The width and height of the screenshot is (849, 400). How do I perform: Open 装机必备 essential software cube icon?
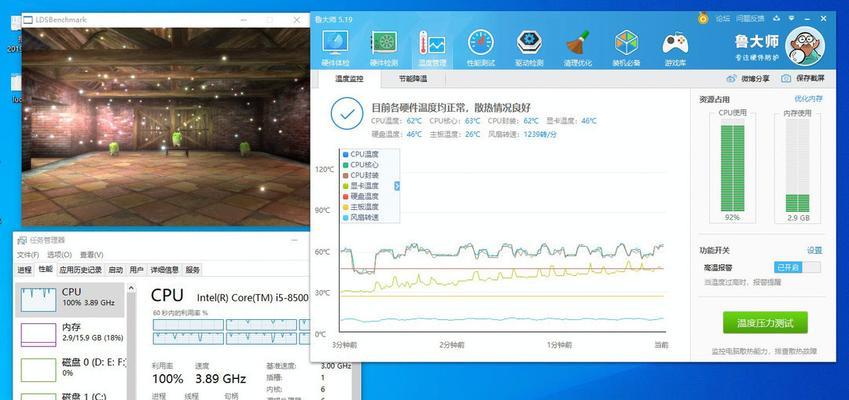click(x=626, y=48)
